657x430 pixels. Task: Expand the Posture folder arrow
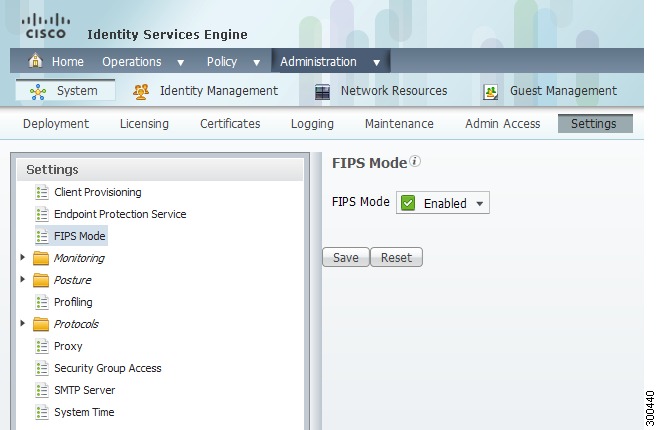[x=23, y=279]
